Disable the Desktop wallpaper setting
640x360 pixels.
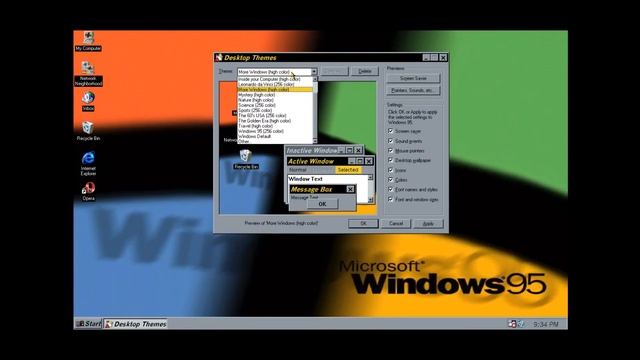(391, 160)
